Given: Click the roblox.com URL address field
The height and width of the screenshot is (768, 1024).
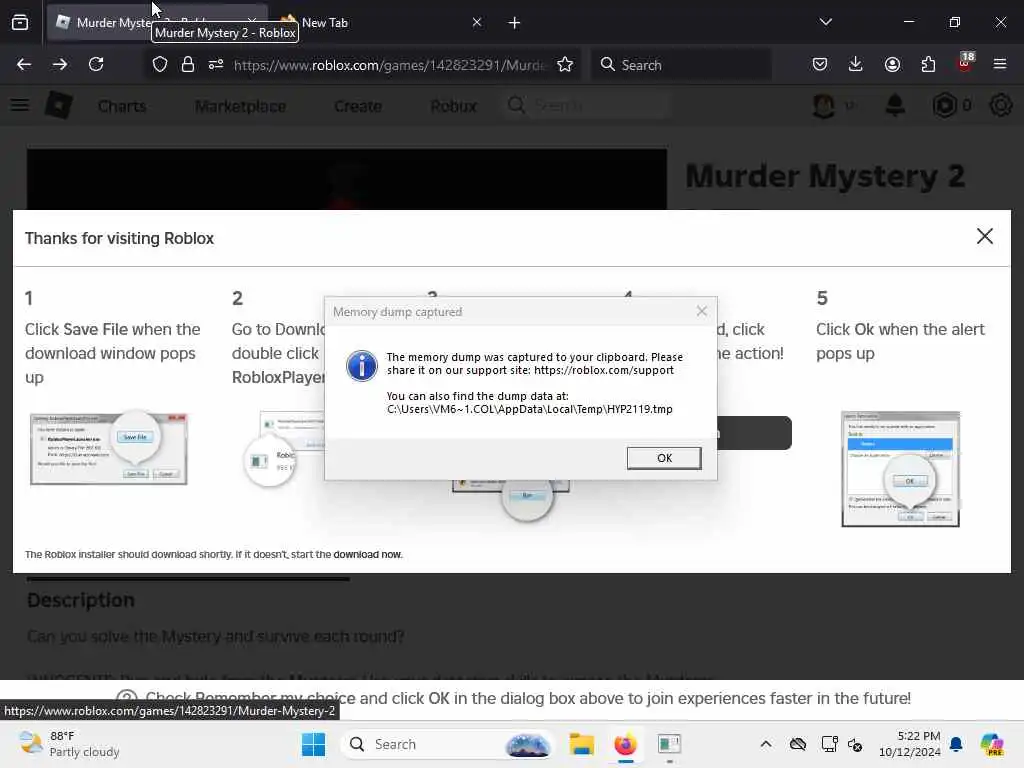Looking at the screenshot, I should click(389, 65).
